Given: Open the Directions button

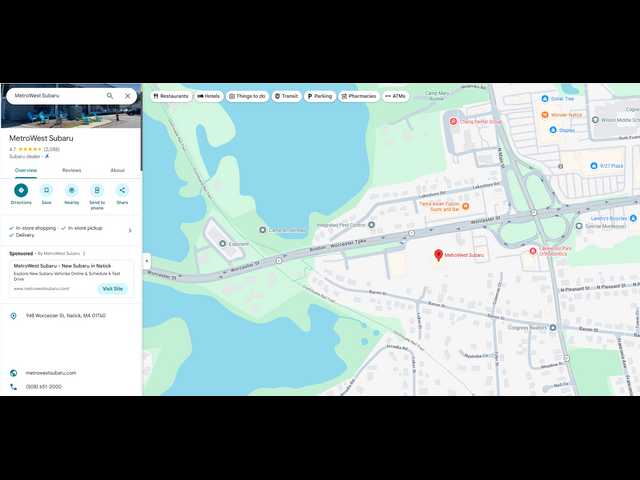Looking at the screenshot, I should (x=21, y=194).
